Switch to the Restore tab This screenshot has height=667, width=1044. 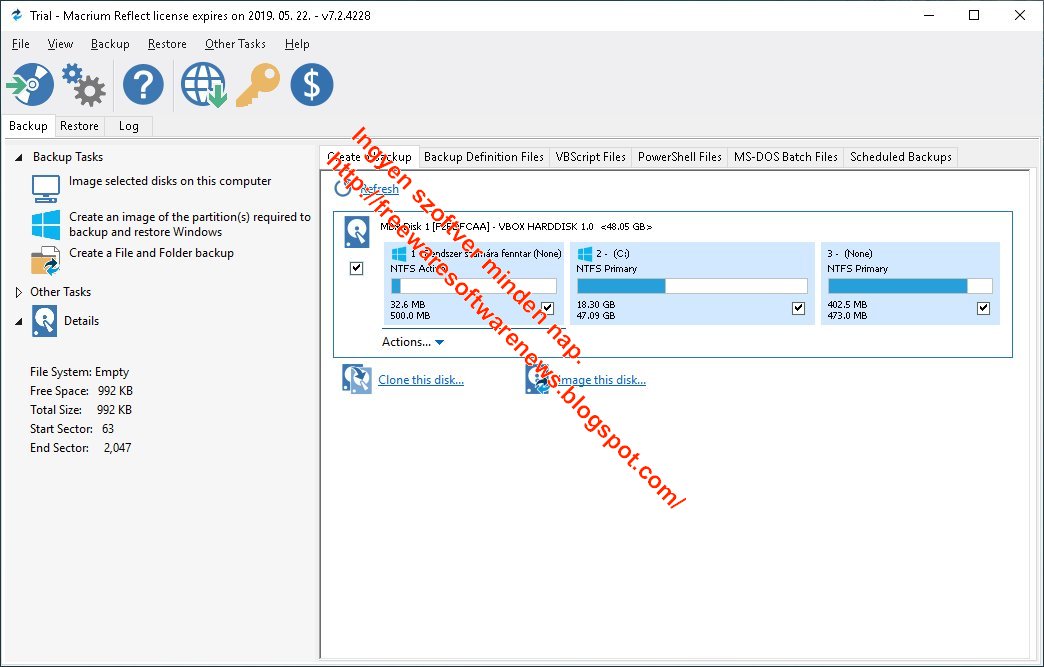(x=79, y=126)
